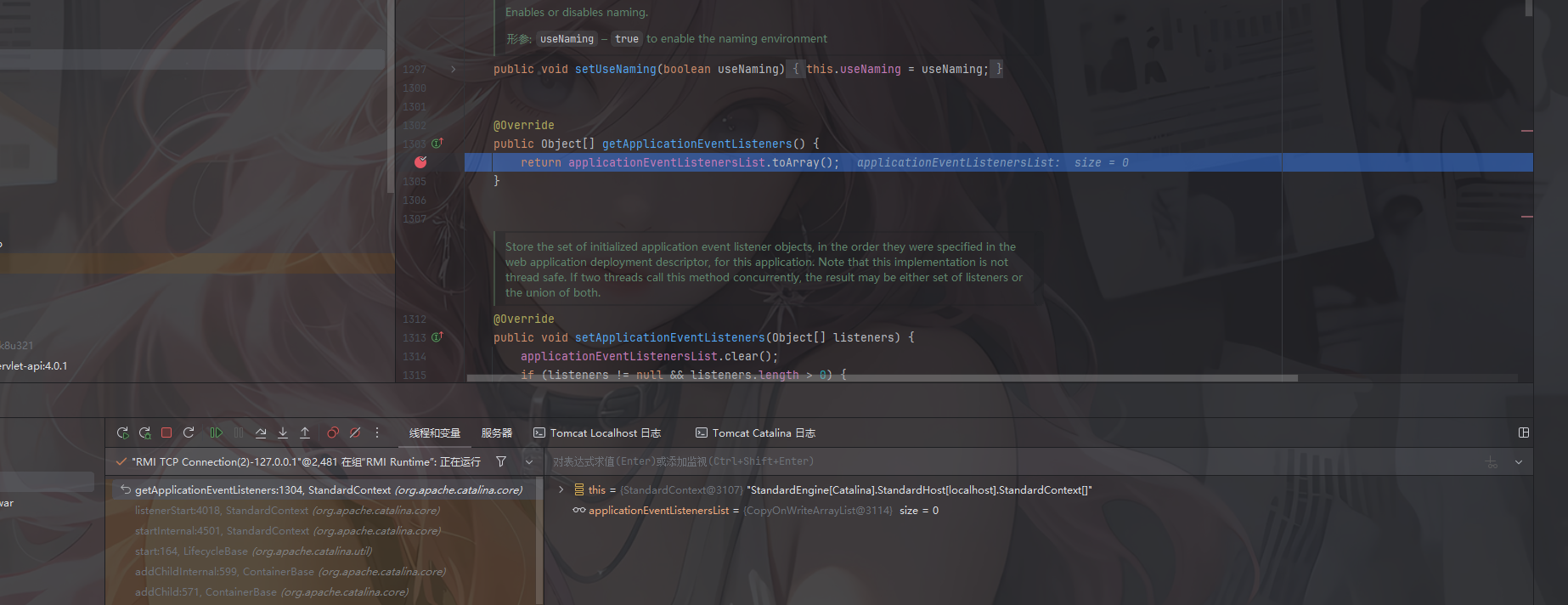Resume program with green play icon

click(x=216, y=433)
